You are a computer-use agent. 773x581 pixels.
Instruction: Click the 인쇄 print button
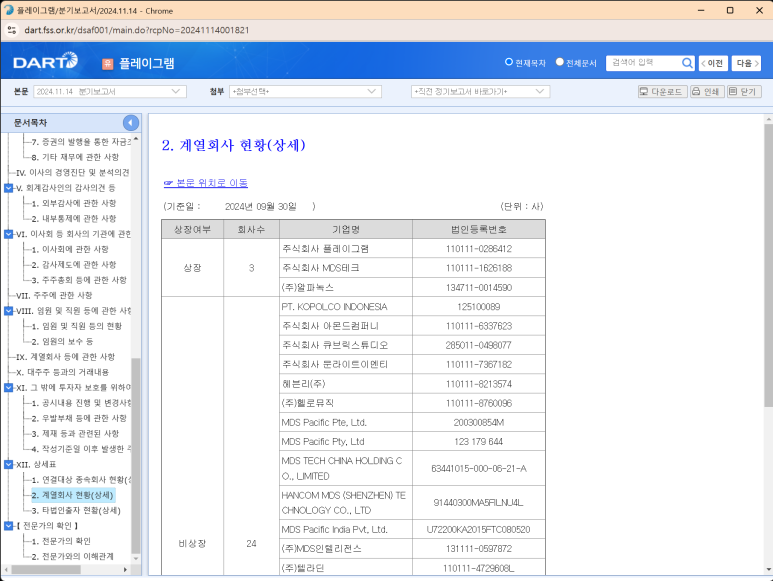click(706, 92)
